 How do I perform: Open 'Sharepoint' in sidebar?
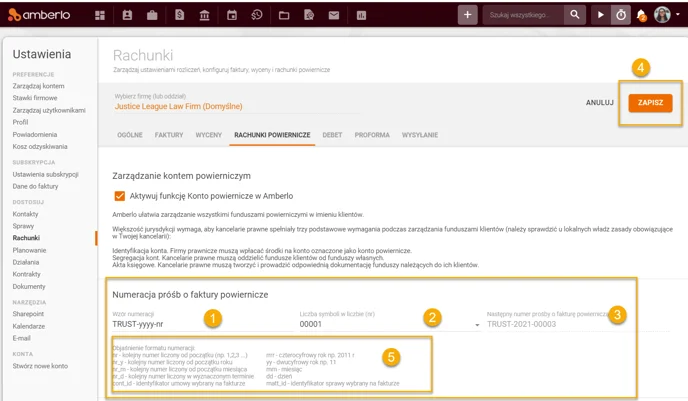click(28, 314)
